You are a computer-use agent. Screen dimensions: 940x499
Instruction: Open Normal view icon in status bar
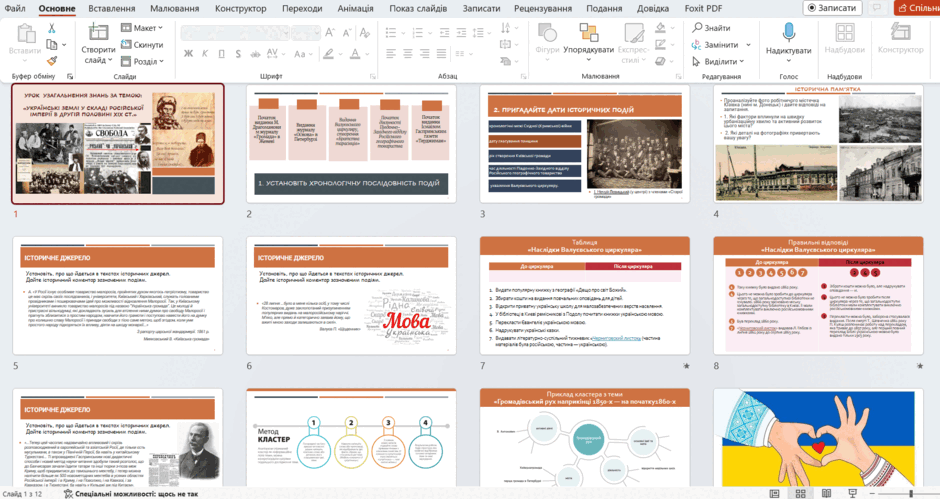pos(775,494)
